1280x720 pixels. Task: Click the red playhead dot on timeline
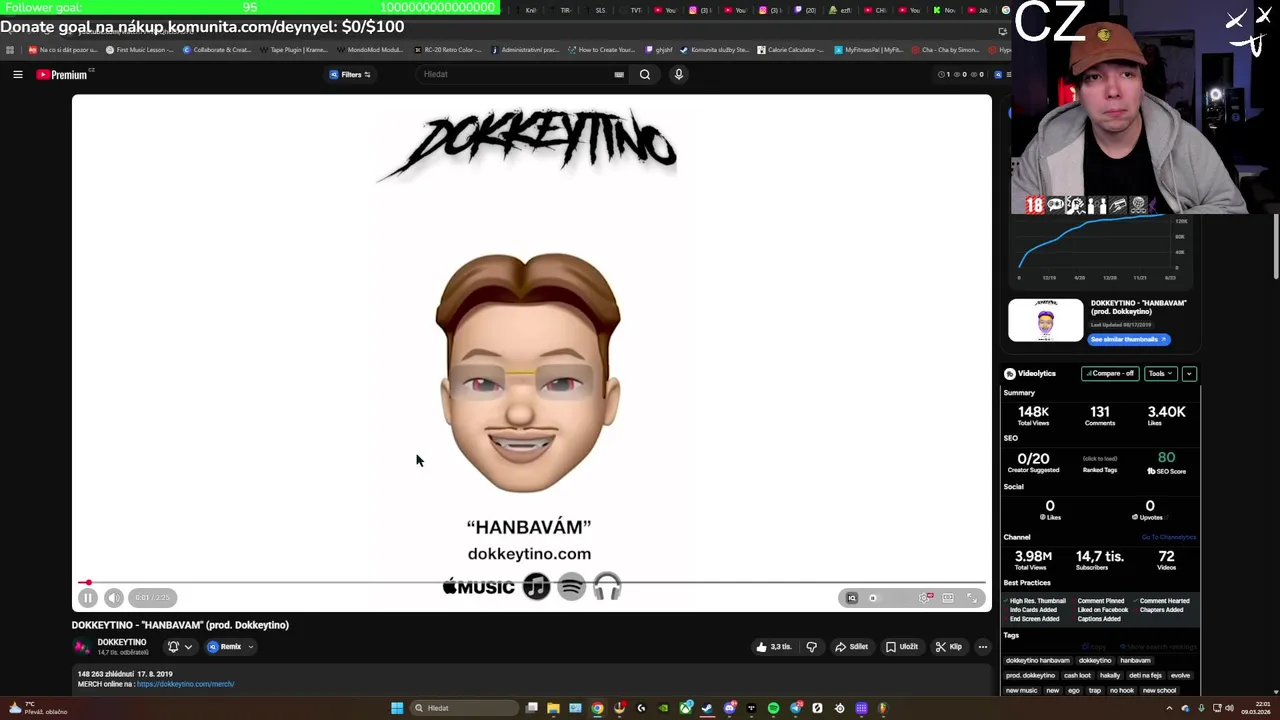(x=88, y=582)
